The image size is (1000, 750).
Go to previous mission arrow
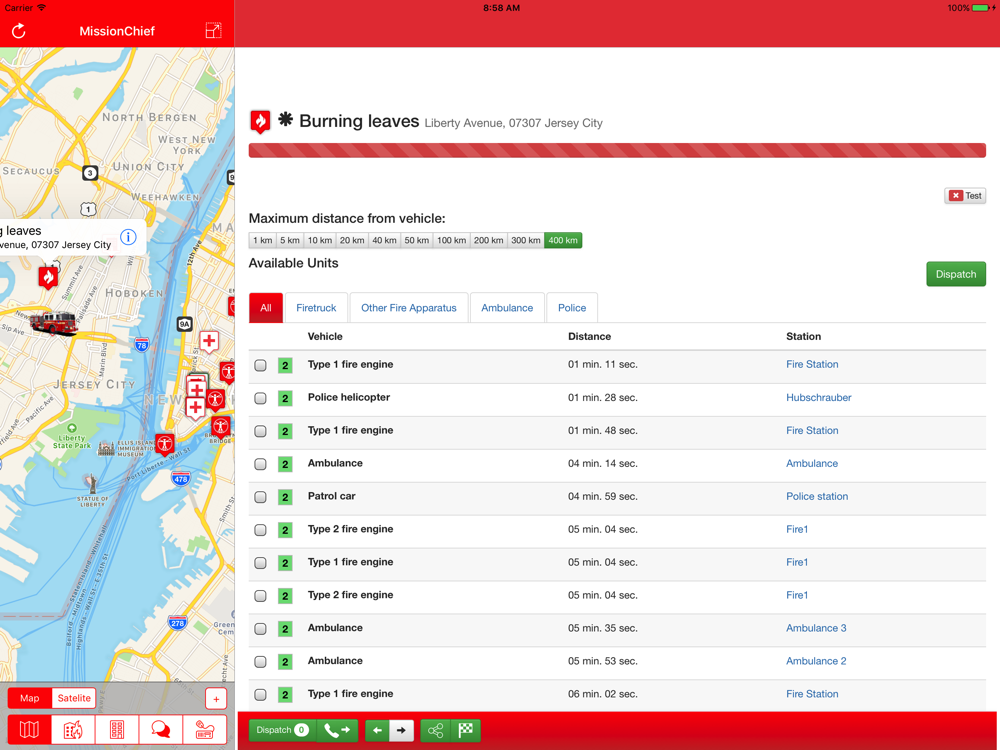(x=377, y=730)
